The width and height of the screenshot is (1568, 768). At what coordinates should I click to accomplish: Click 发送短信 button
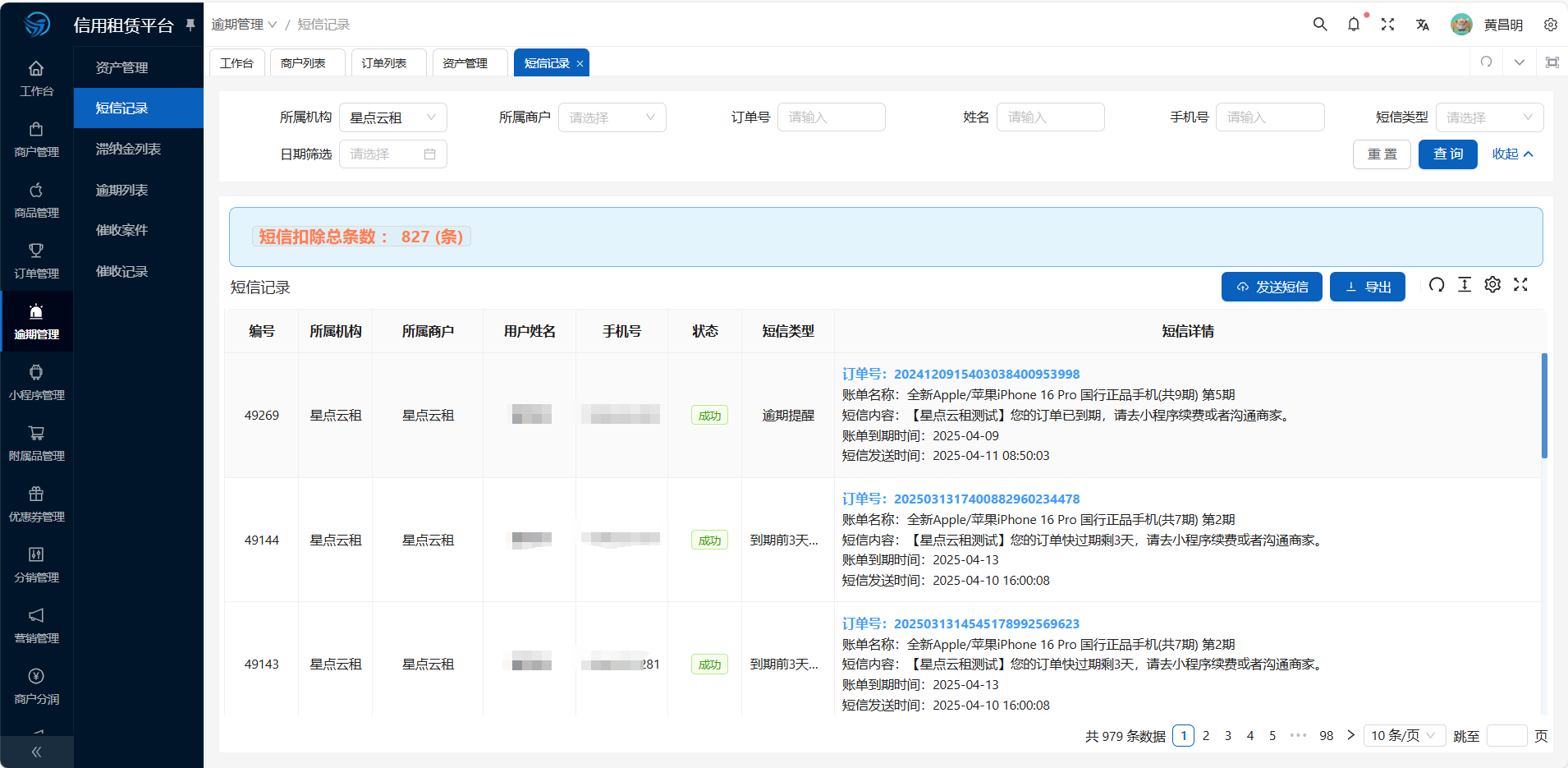(1272, 287)
